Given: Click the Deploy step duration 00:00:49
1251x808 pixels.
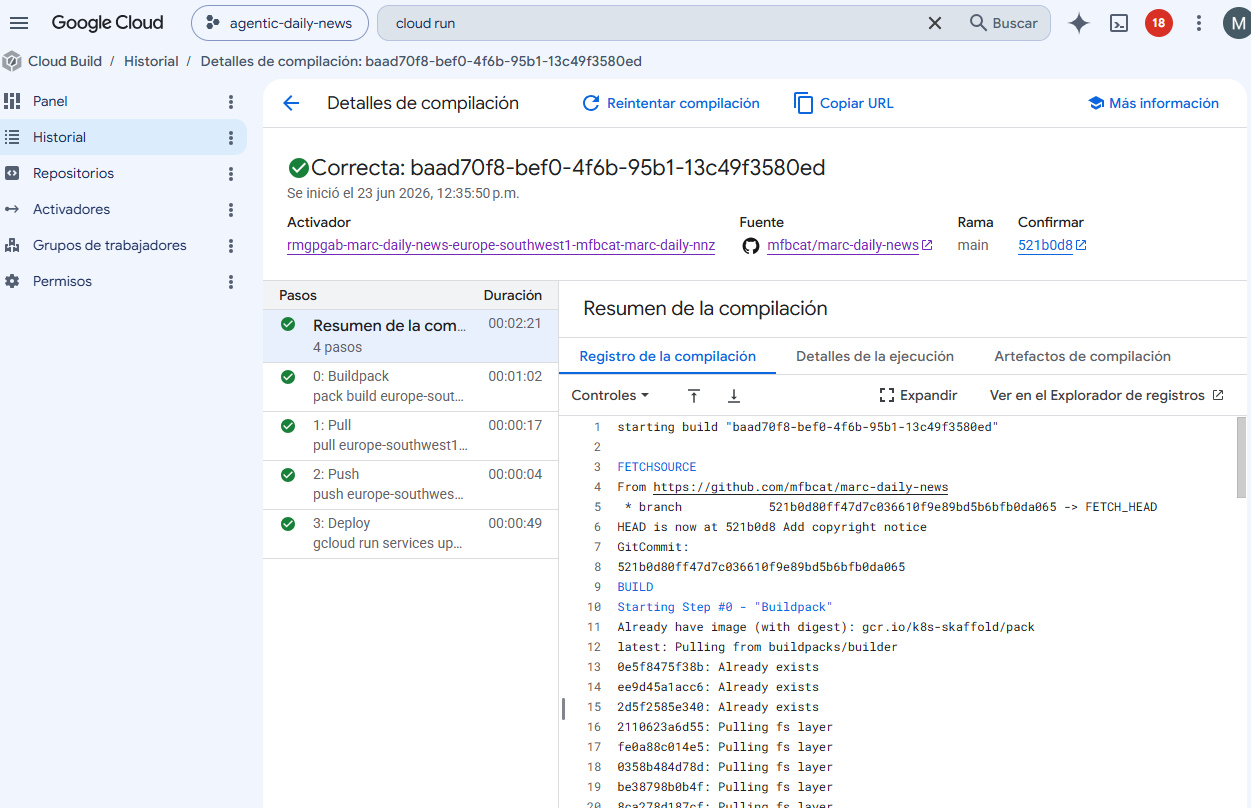Looking at the screenshot, I should (x=515, y=523).
